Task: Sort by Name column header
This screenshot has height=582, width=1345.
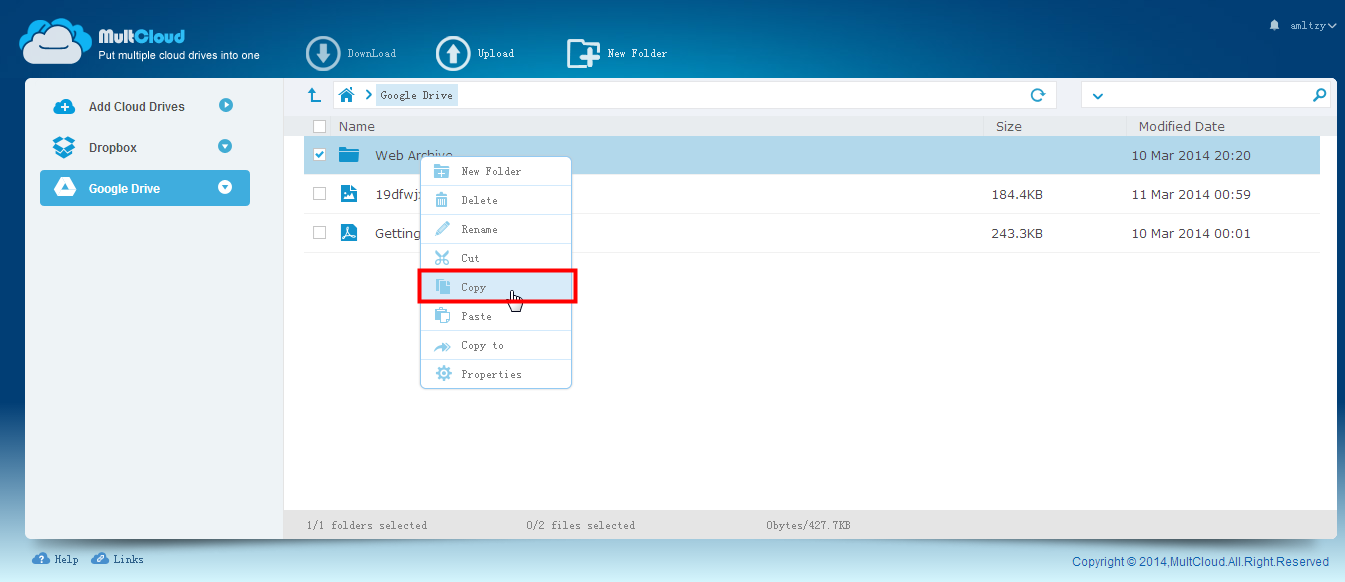Action: (x=357, y=126)
